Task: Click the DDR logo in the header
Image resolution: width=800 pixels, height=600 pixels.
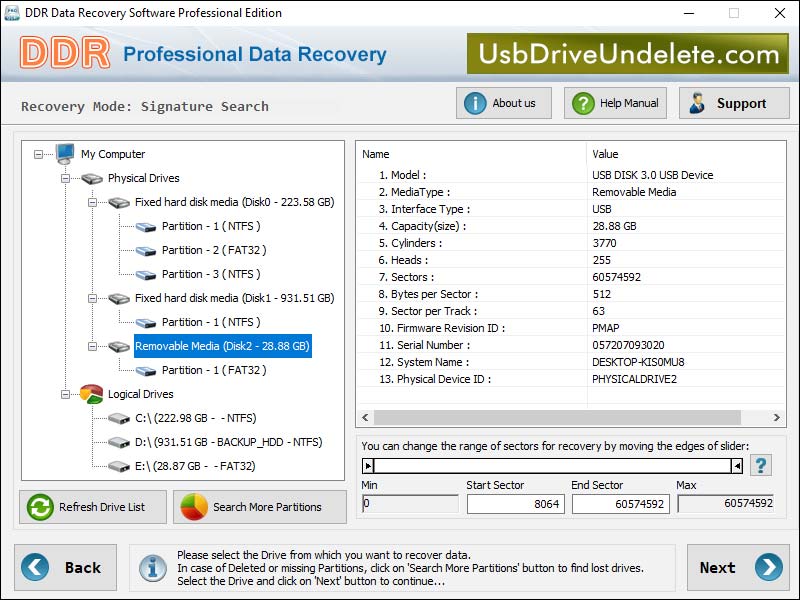Action: point(65,53)
